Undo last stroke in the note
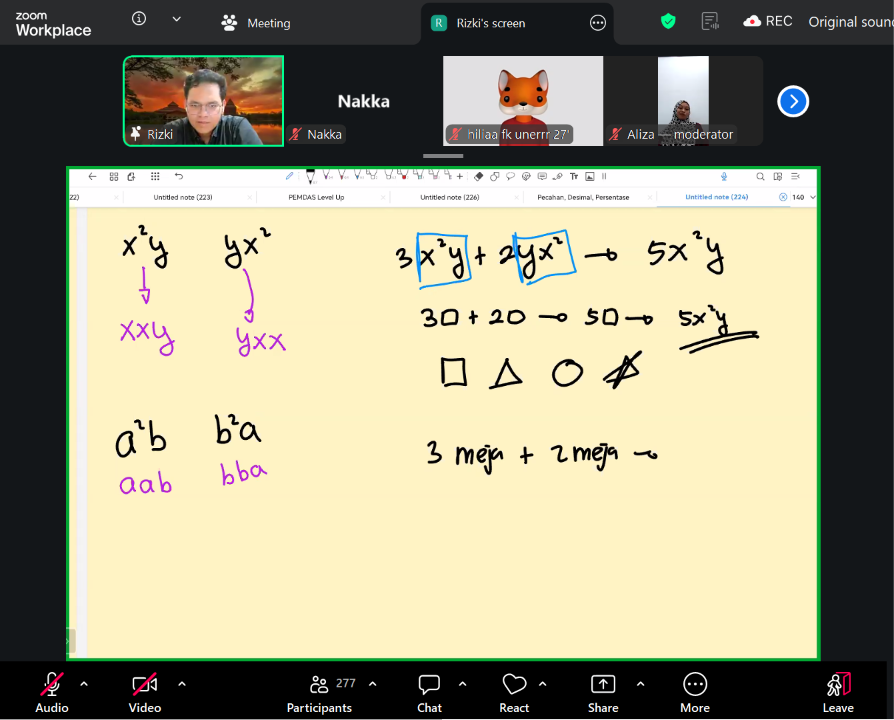The width and height of the screenshot is (894, 720). (179, 177)
